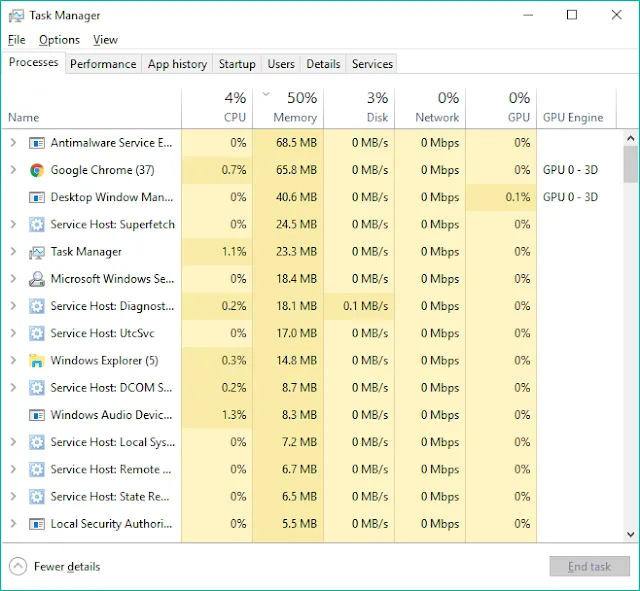Expand the Service Host: Remote row

(13, 469)
